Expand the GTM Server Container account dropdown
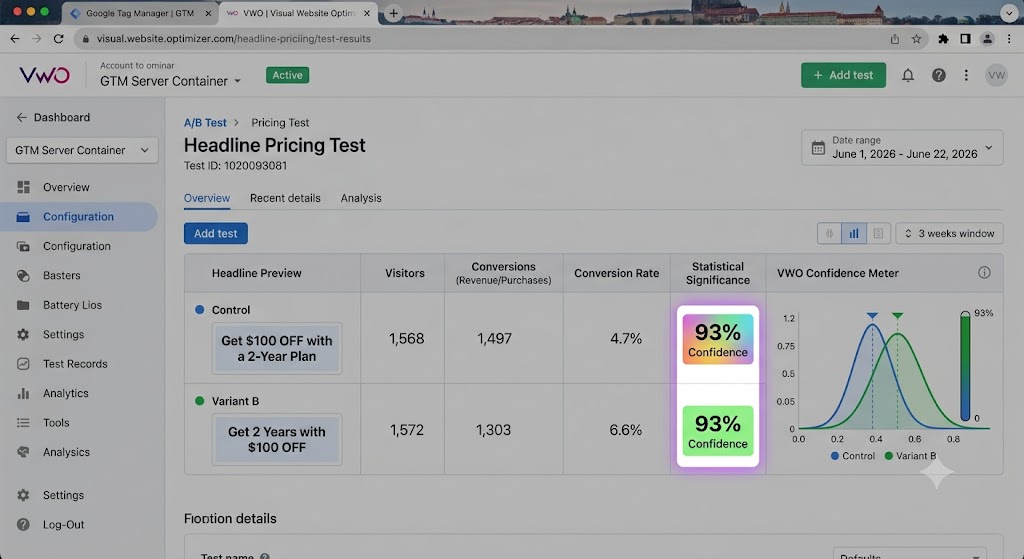Image resolution: width=1024 pixels, height=559 pixels. click(170, 81)
